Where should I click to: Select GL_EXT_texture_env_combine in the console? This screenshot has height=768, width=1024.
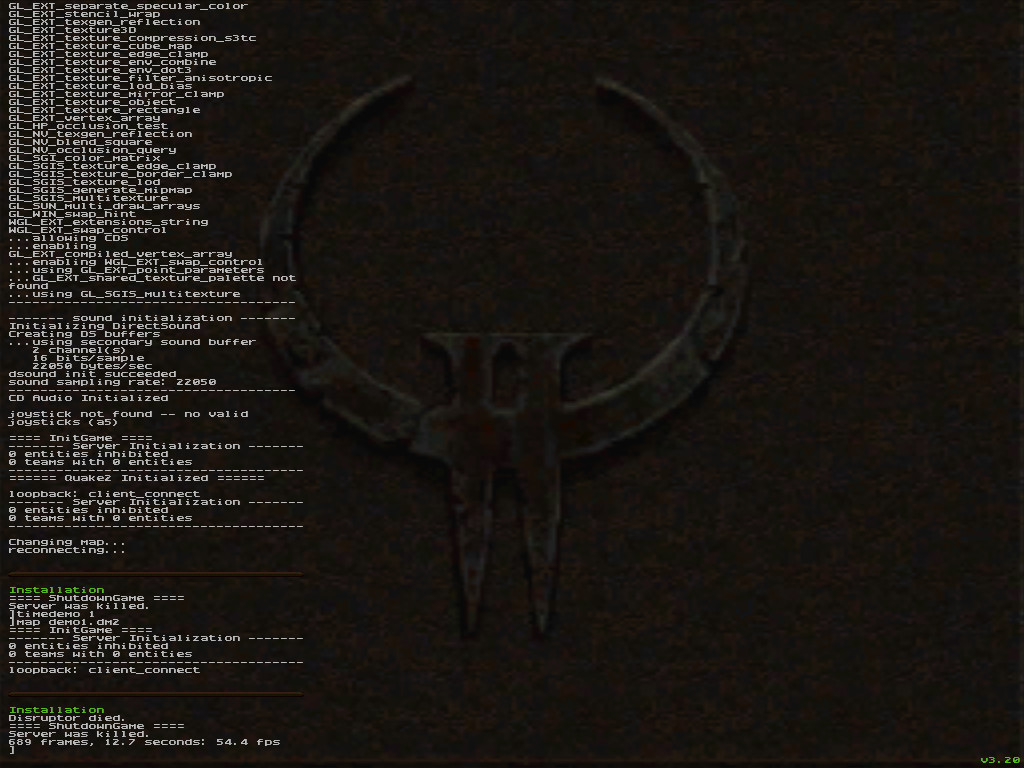(x=112, y=62)
